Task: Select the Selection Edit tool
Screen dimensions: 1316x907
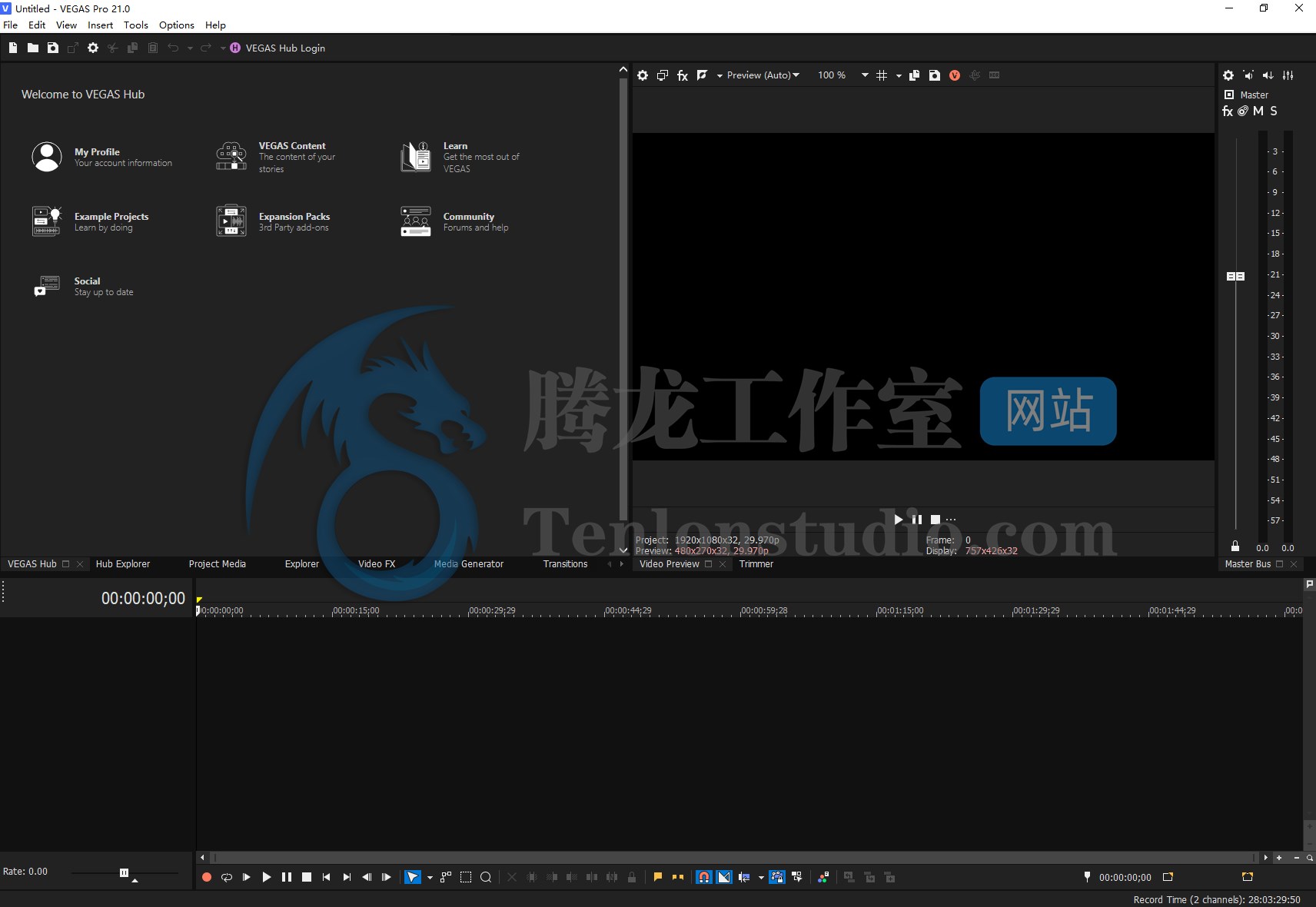Action: (x=466, y=877)
